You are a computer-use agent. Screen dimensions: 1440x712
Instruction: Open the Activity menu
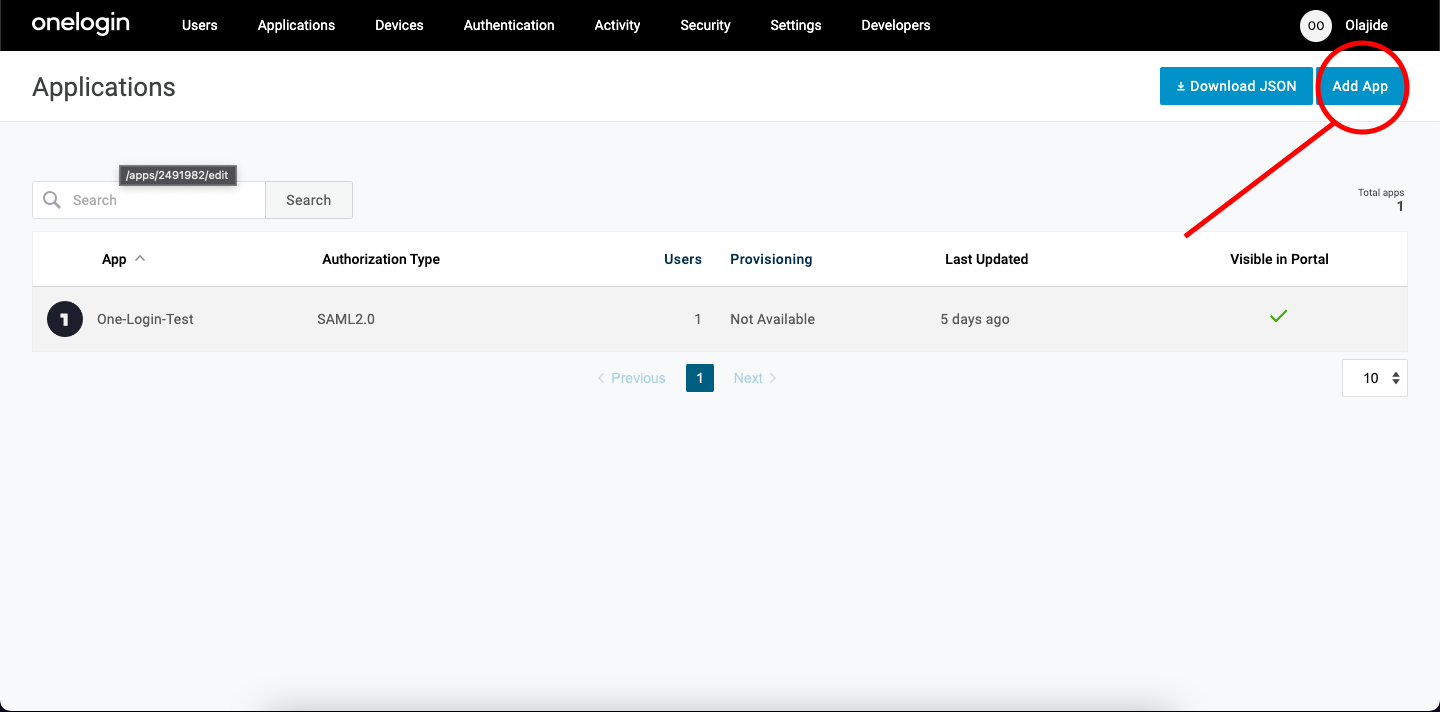coord(617,25)
